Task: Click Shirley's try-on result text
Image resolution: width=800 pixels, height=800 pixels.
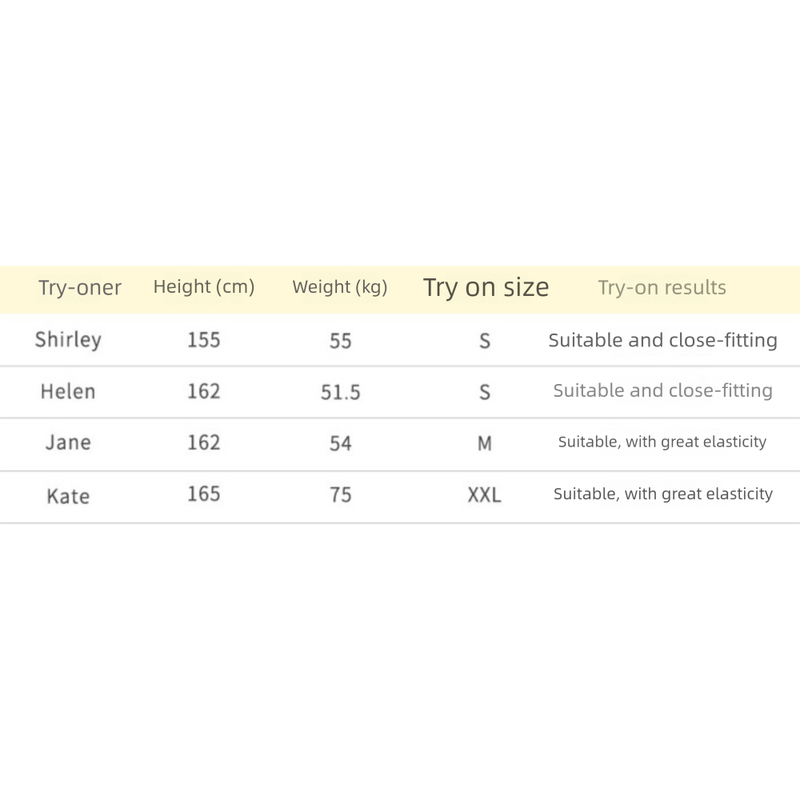Action: 663,340
